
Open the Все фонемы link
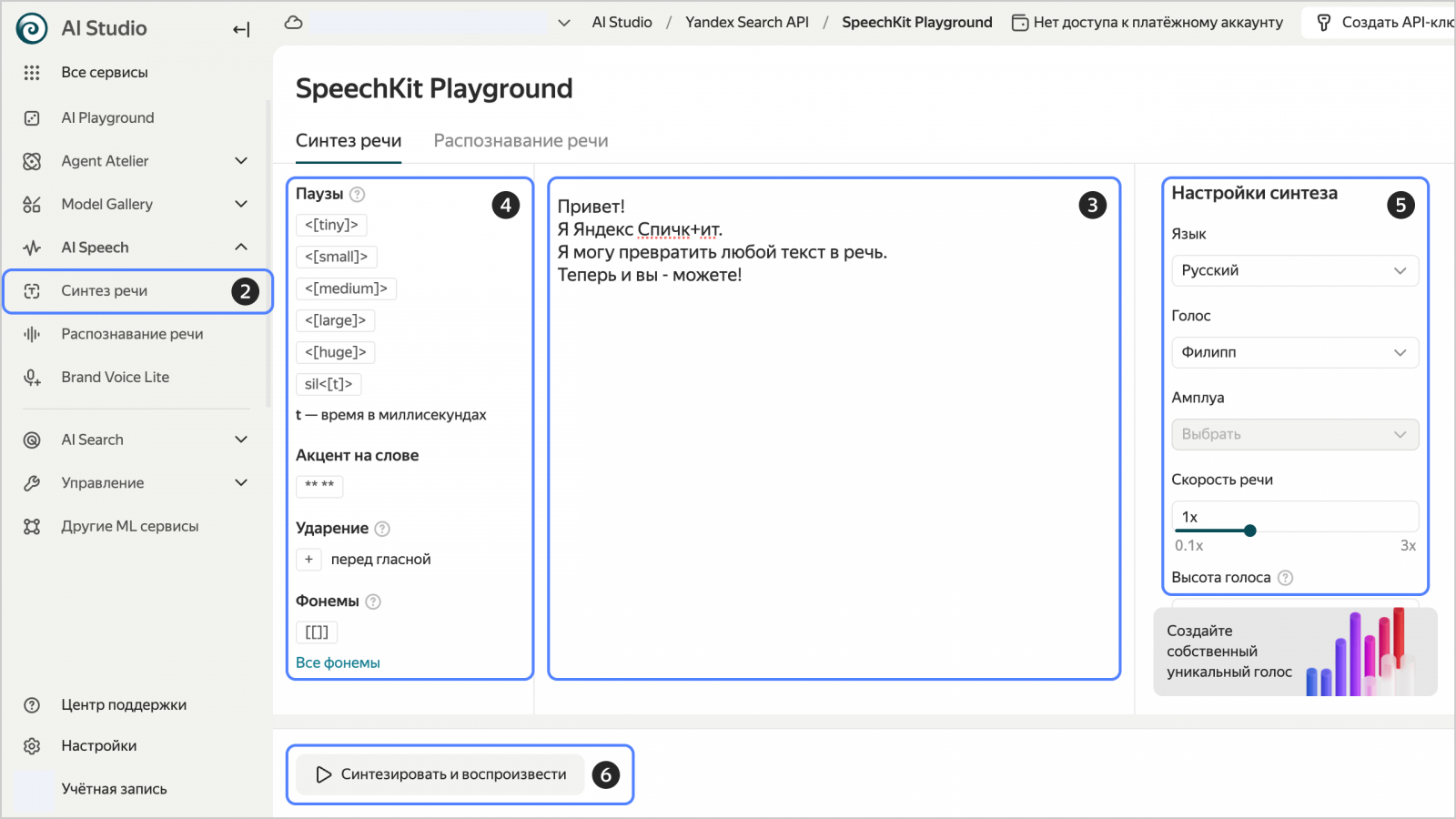(338, 662)
